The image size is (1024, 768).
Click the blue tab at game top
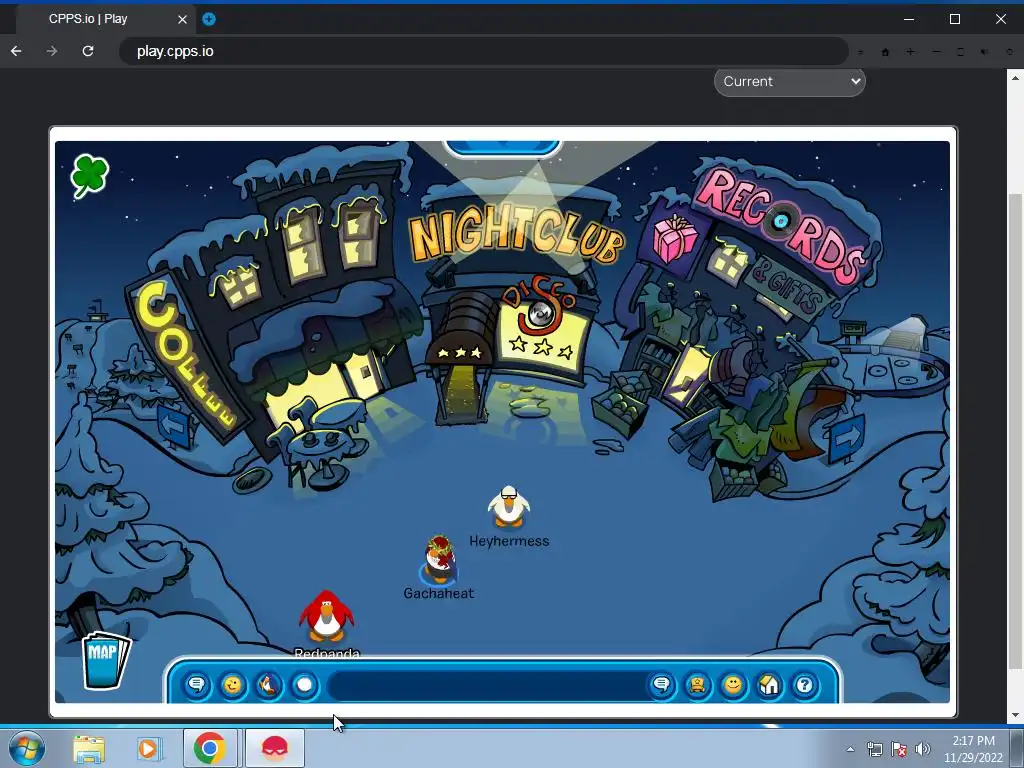pyautogui.click(x=502, y=148)
